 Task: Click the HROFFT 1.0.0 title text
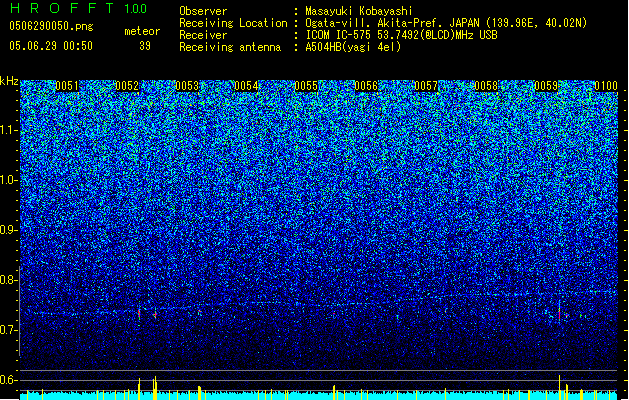pyautogui.click(x=79, y=8)
